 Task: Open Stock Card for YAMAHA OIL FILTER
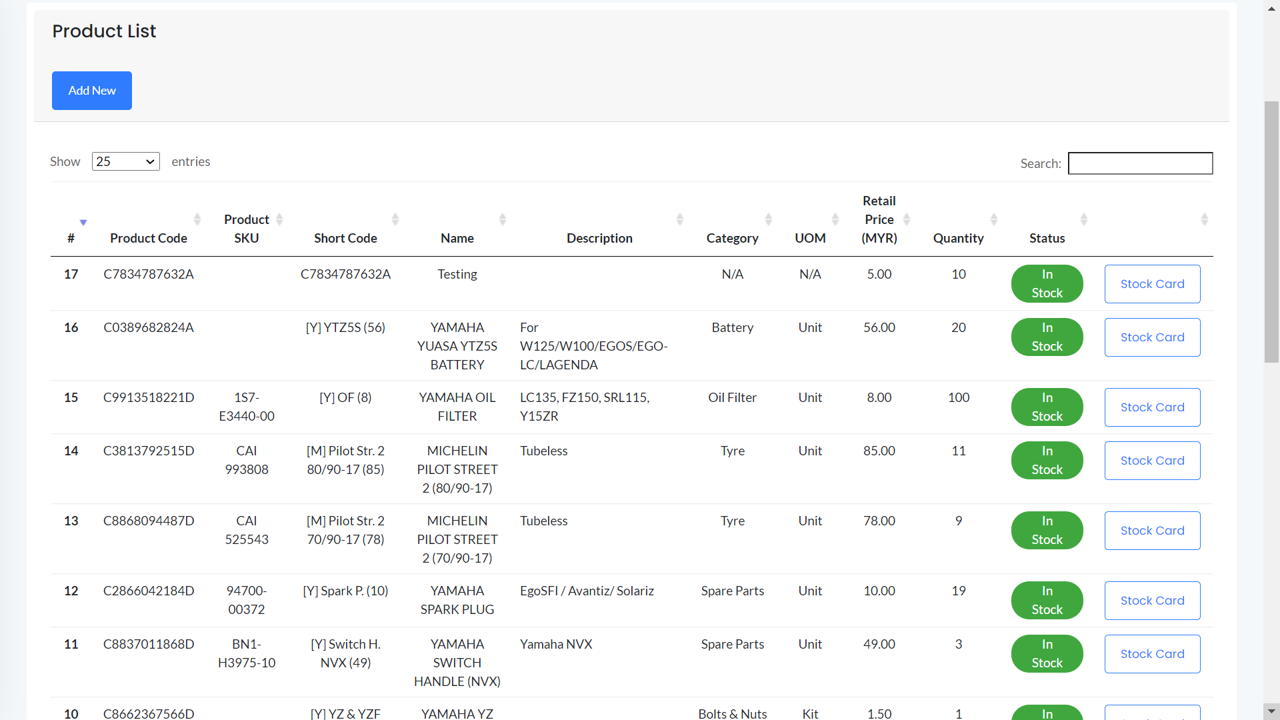pyautogui.click(x=1152, y=407)
